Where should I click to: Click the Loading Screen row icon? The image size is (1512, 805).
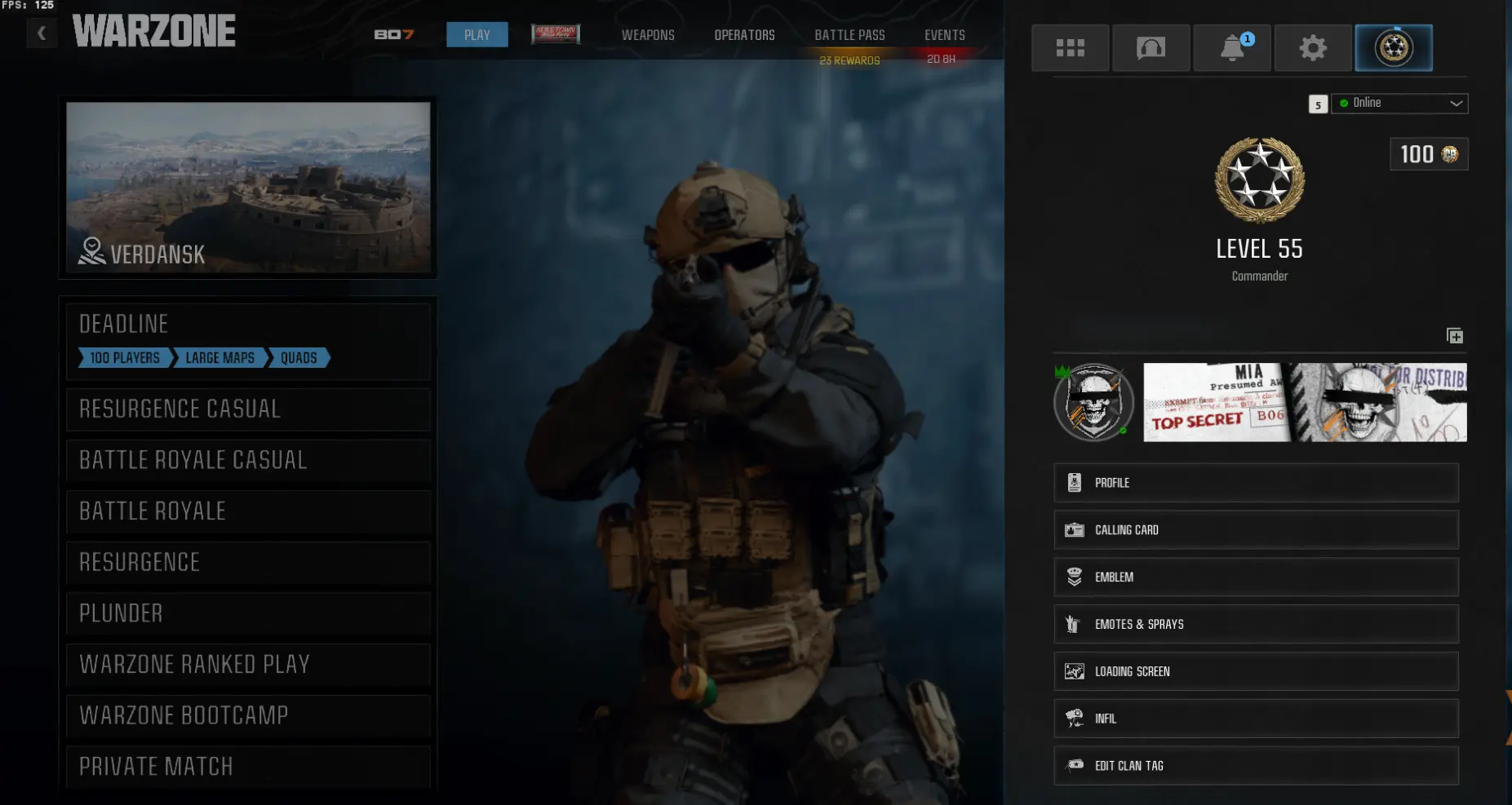coord(1075,671)
